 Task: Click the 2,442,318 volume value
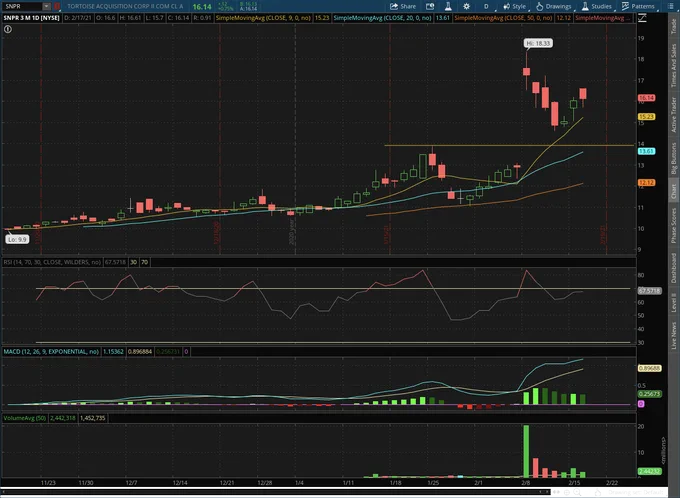(x=63, y=418)
